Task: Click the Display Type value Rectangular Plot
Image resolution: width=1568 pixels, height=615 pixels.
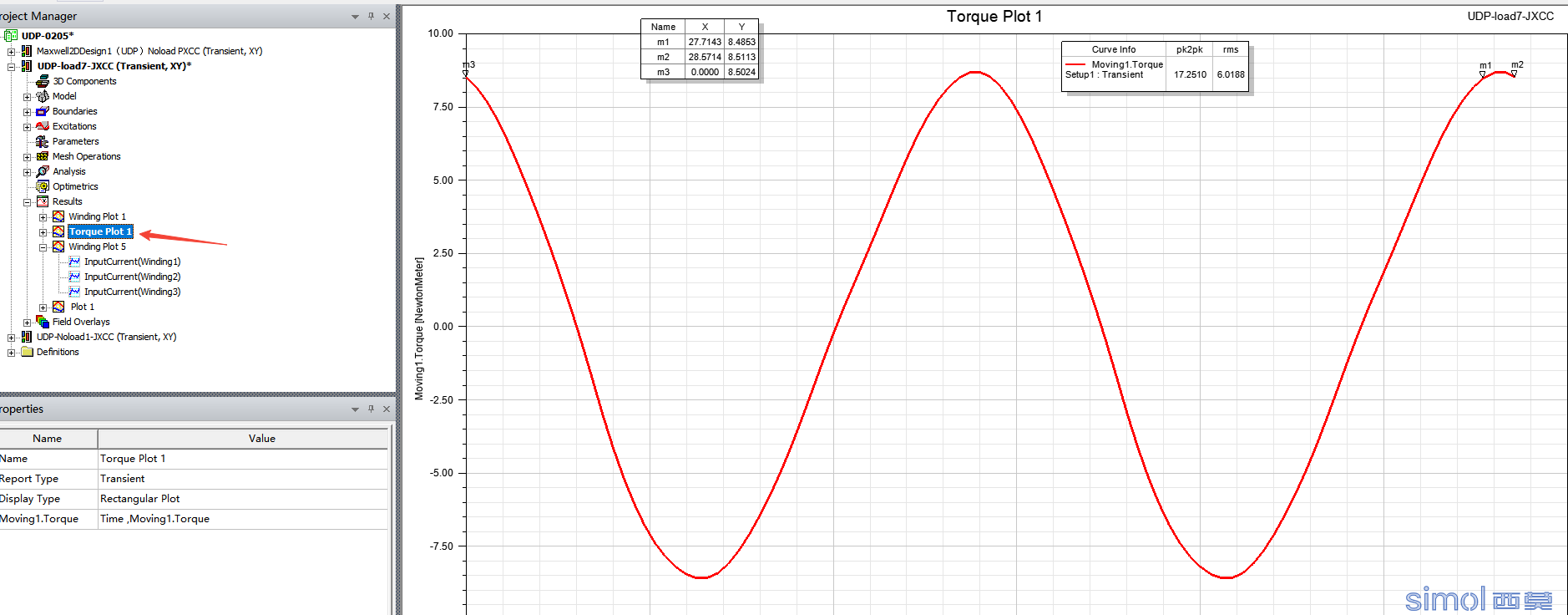Action: click(243, 499)
